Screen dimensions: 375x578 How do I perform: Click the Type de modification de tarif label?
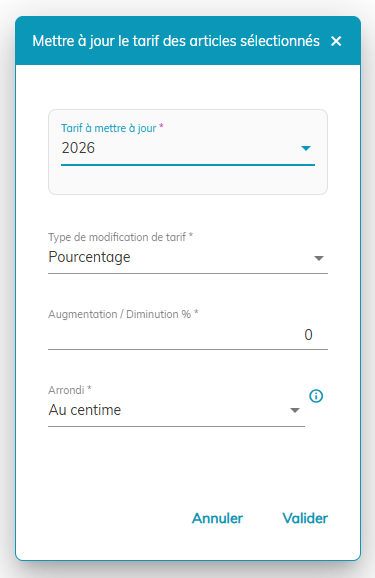pos(121,237)
